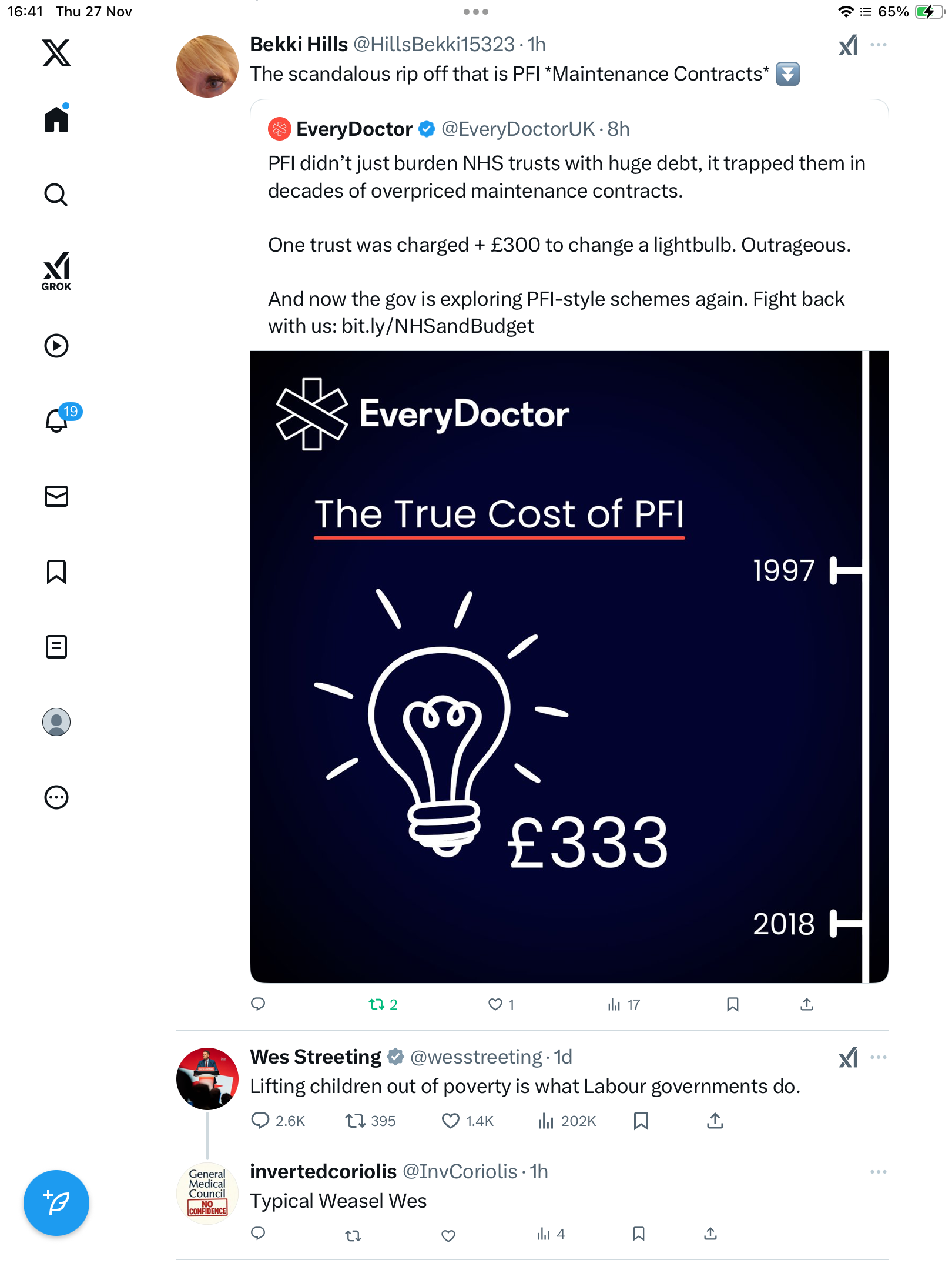Open the Lists page icon
The width and height of the screenshot is (952, 1270).
(x=56, y=647)
